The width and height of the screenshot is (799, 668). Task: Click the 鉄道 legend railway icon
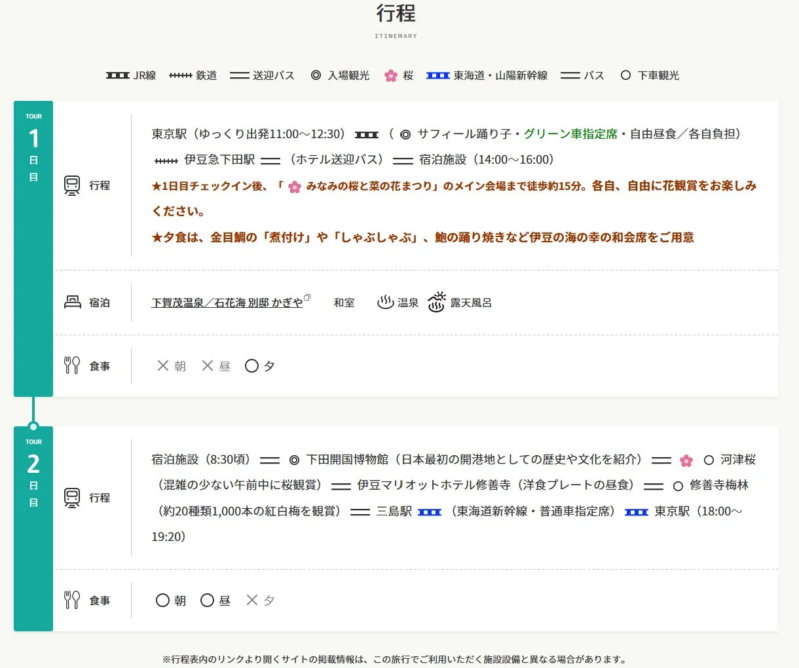coord(180,75)
